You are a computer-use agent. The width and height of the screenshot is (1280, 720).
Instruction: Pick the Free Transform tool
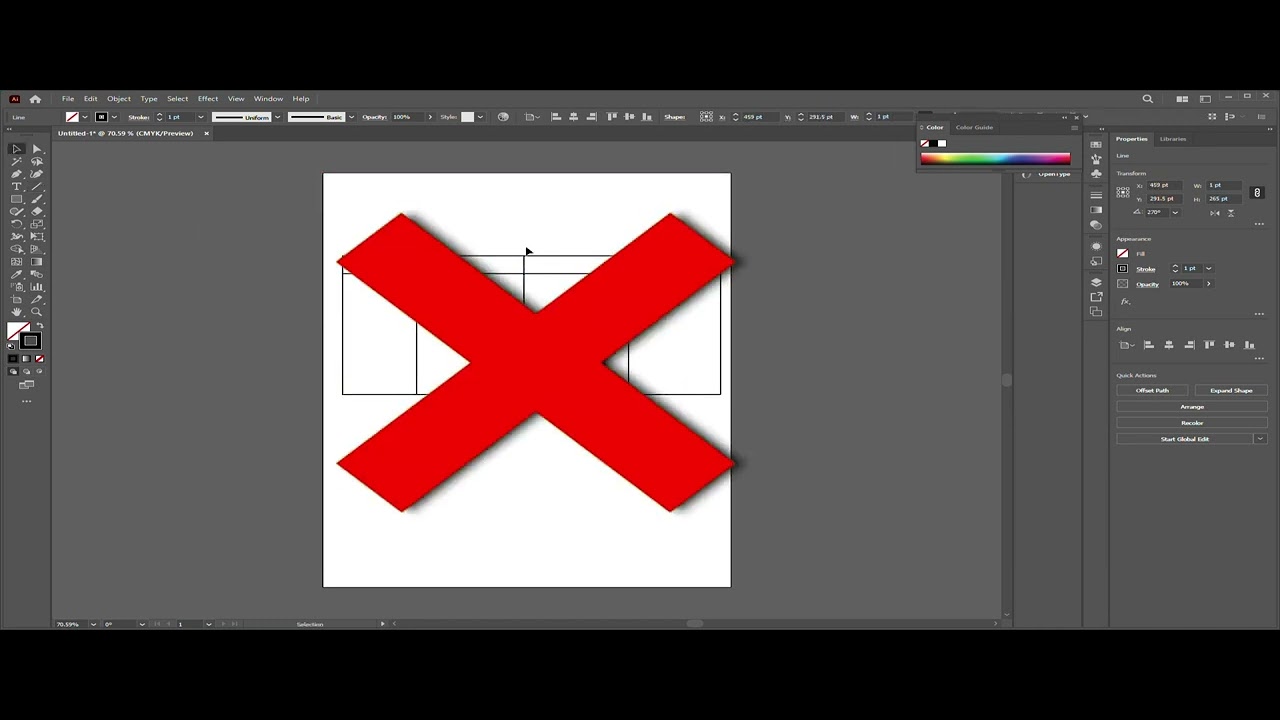(x=36, y=236)
